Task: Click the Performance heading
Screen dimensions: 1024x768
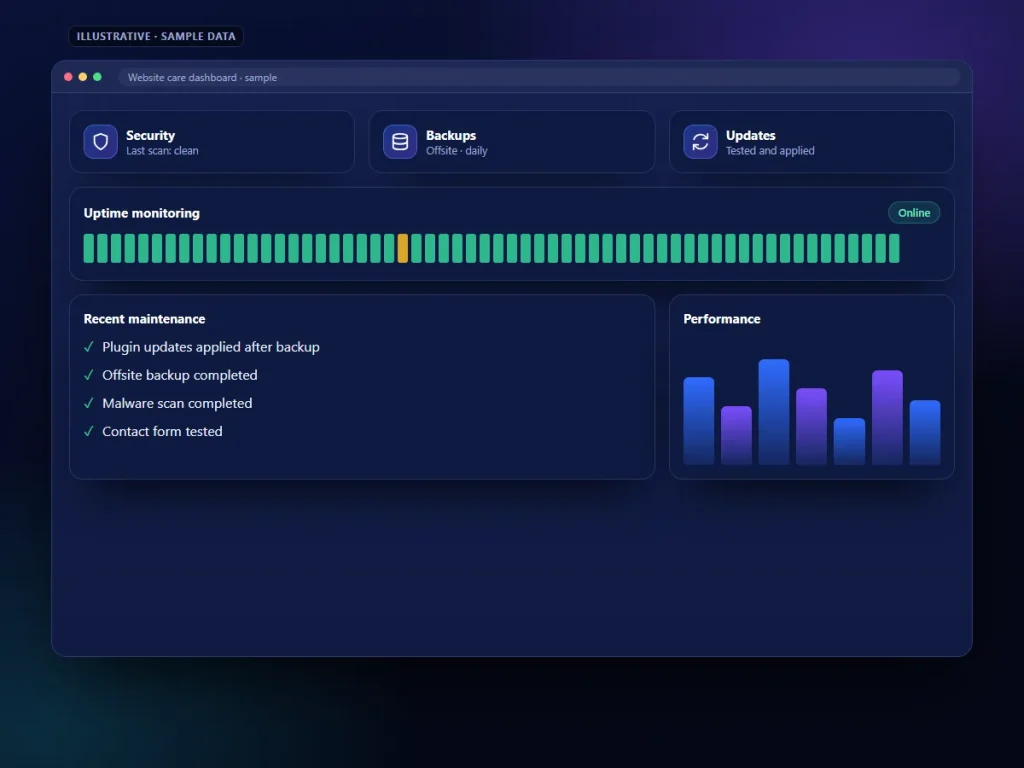Action: (x=722, y=319)
